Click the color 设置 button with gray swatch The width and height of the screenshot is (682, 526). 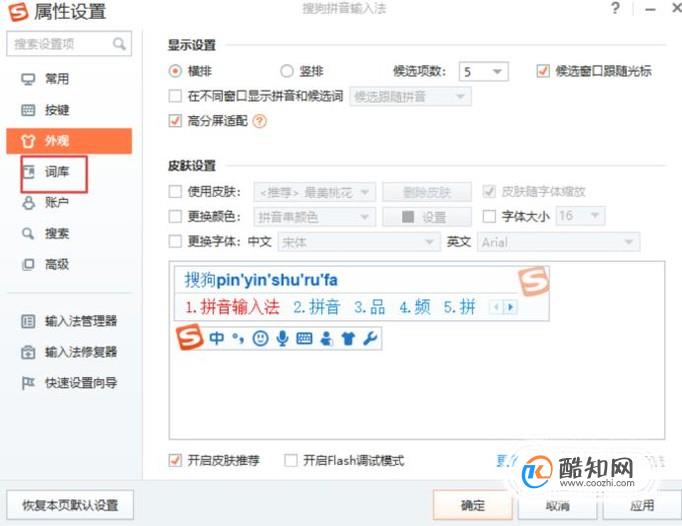(427, 217)
